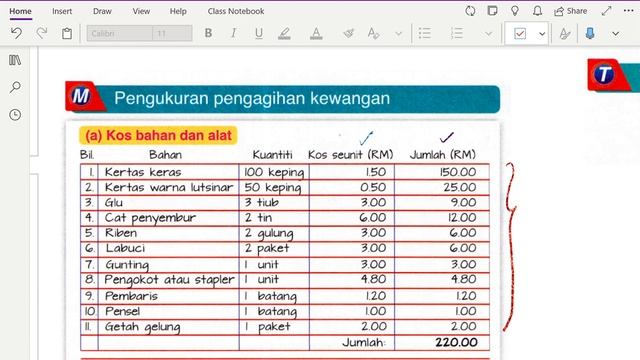The width and height of the screenshot is (640, 360).
Task: Click the 100 keping quantity cell
Action: pos(274,172)
